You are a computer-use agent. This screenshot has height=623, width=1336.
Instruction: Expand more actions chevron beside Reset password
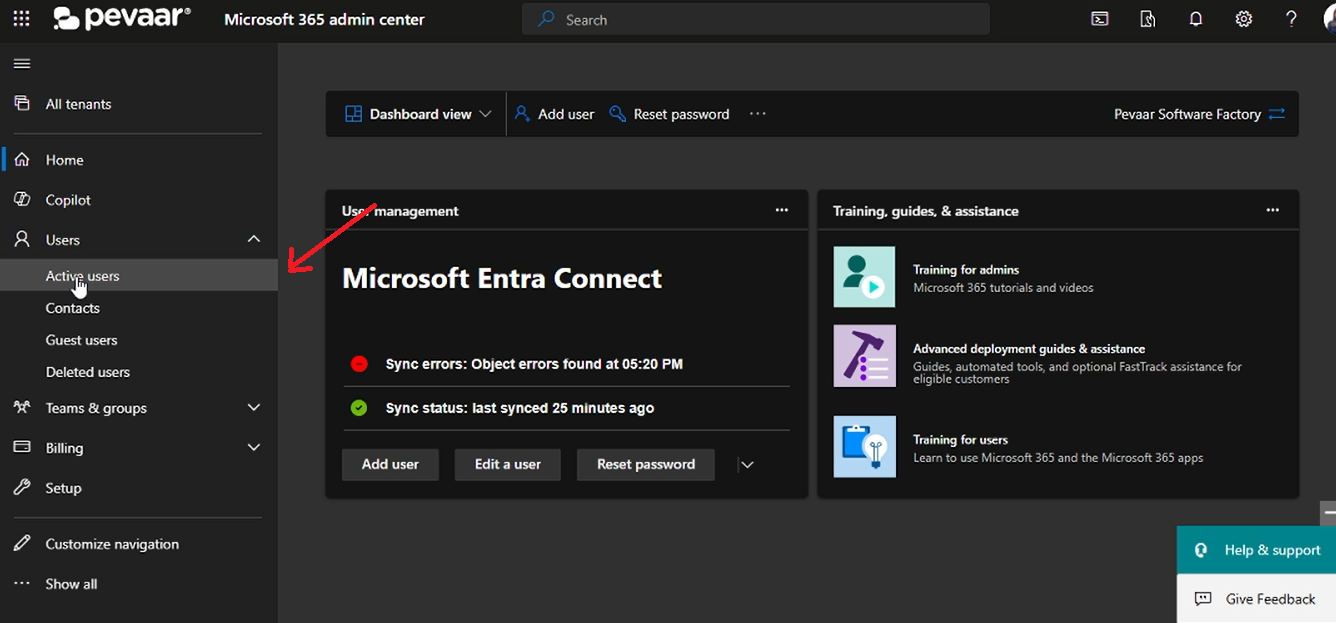click(x=746, y=465)
